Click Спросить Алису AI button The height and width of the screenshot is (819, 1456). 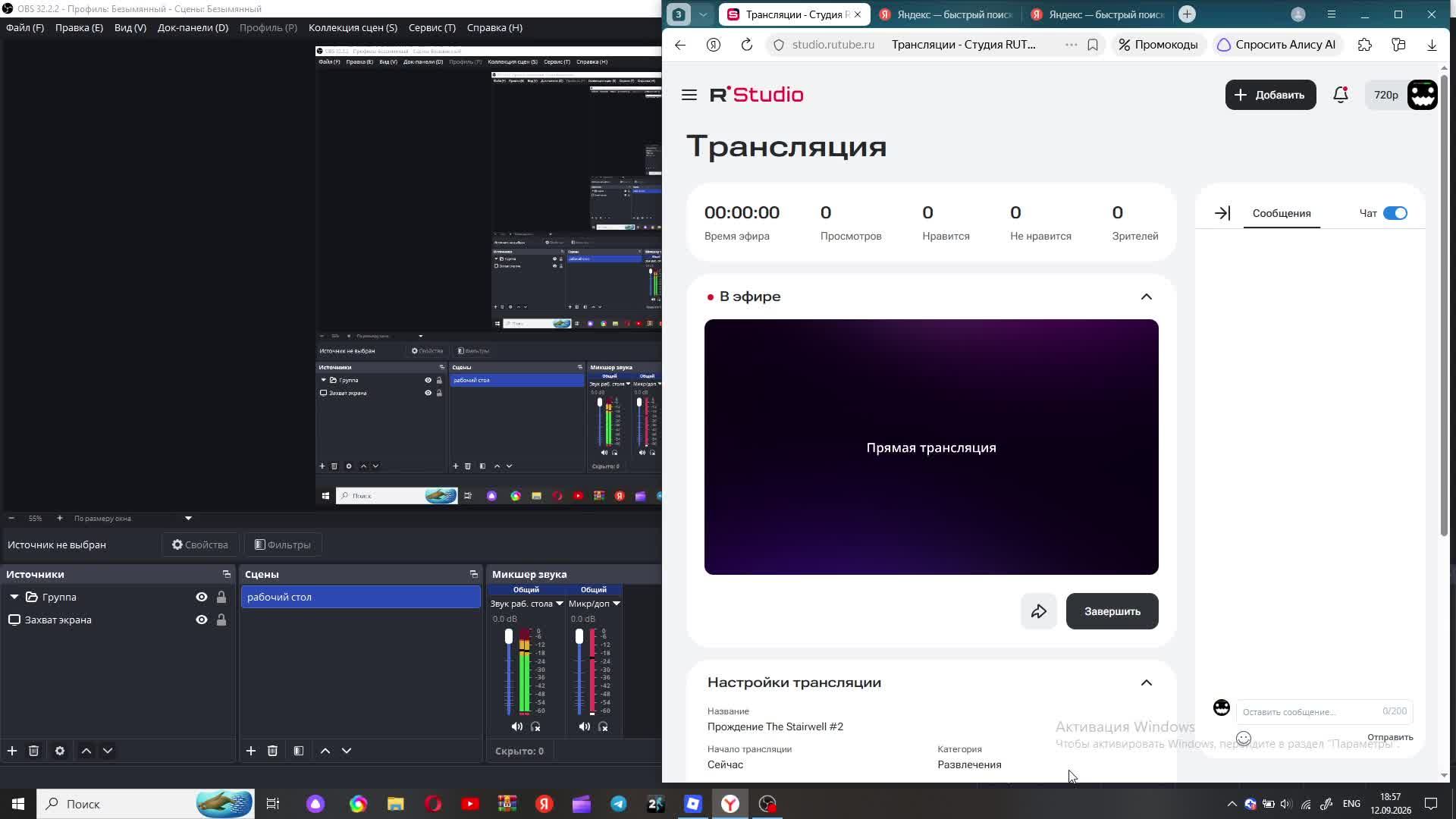(1277, 45)
